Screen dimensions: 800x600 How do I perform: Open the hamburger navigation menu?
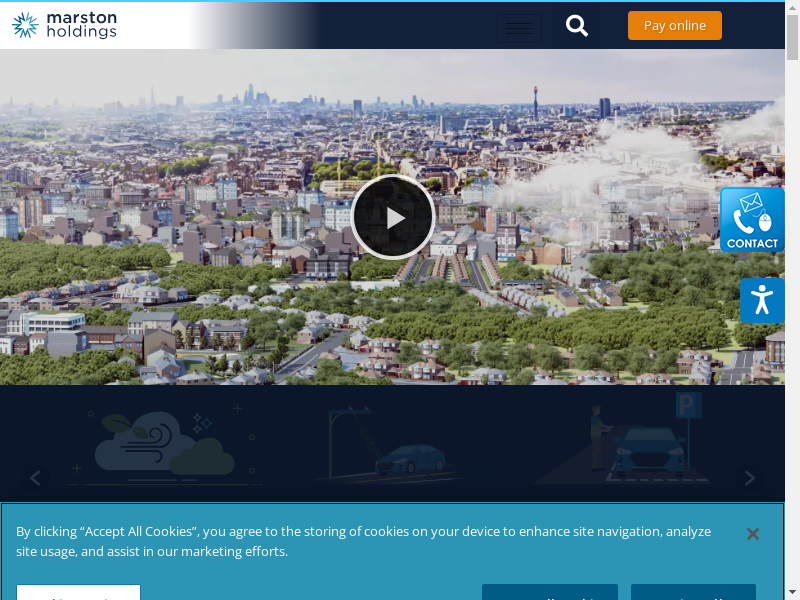[x=519, y=27]
